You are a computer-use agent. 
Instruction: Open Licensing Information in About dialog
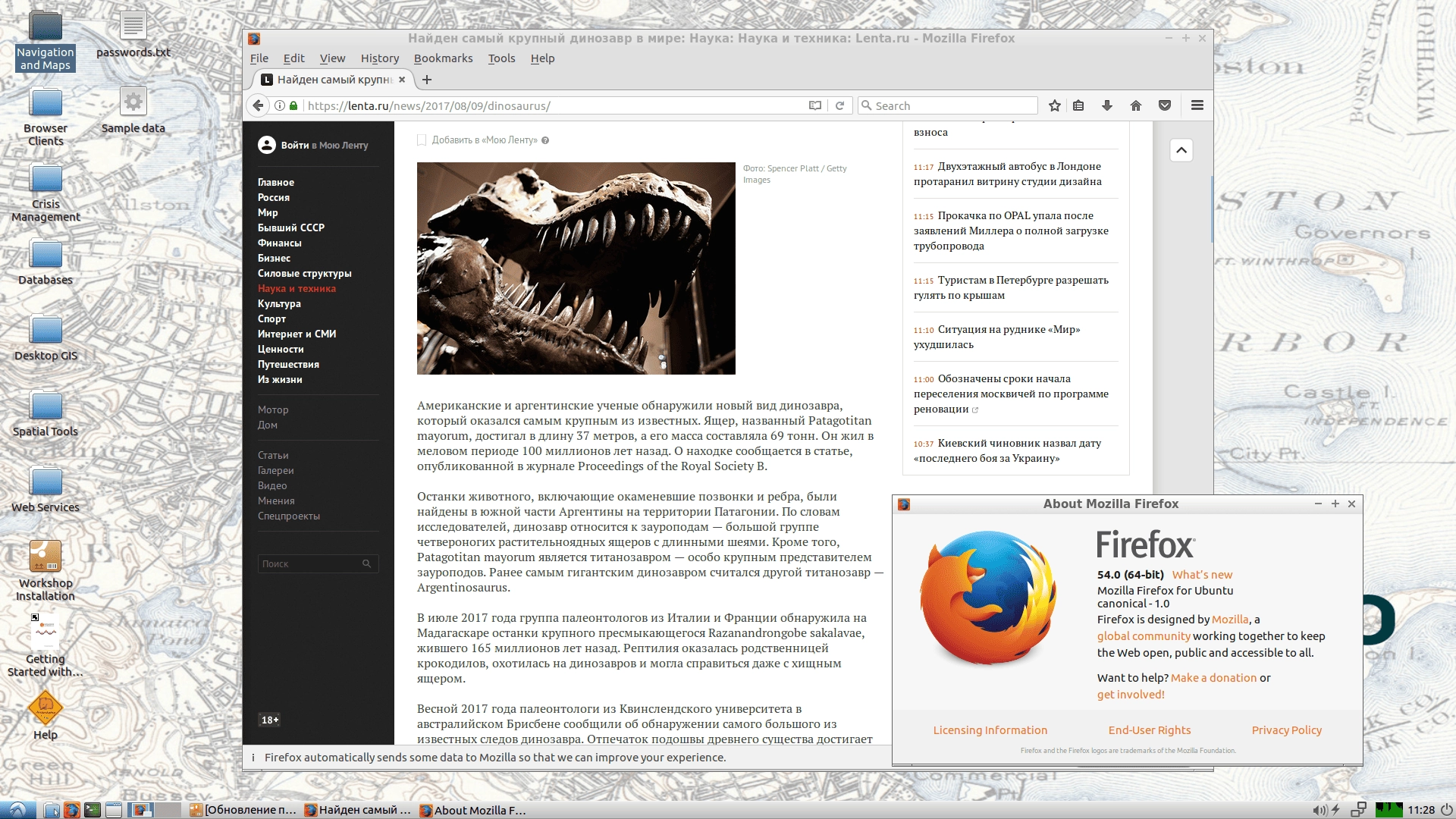990,730
